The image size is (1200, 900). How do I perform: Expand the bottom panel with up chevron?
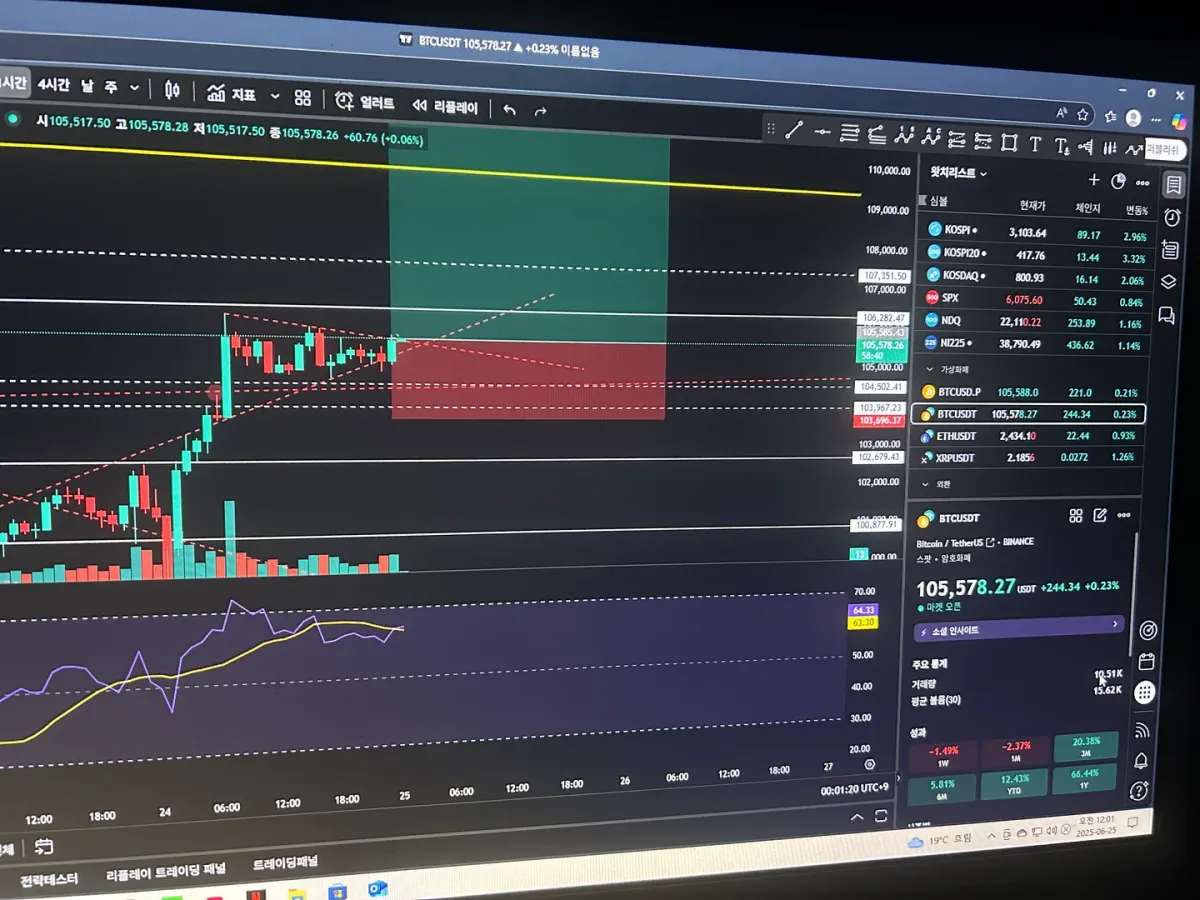point(857,818)
